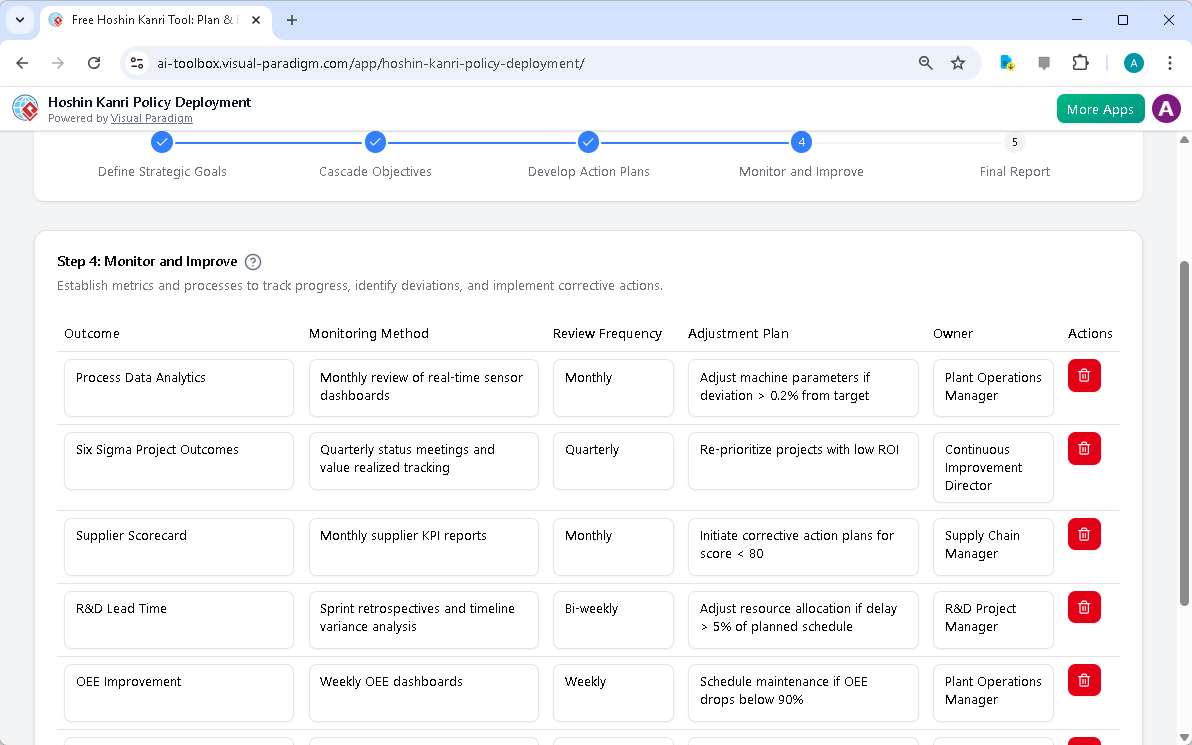
Task: Open the browser extensions puzzle icon
Action: click(1080, 62)
